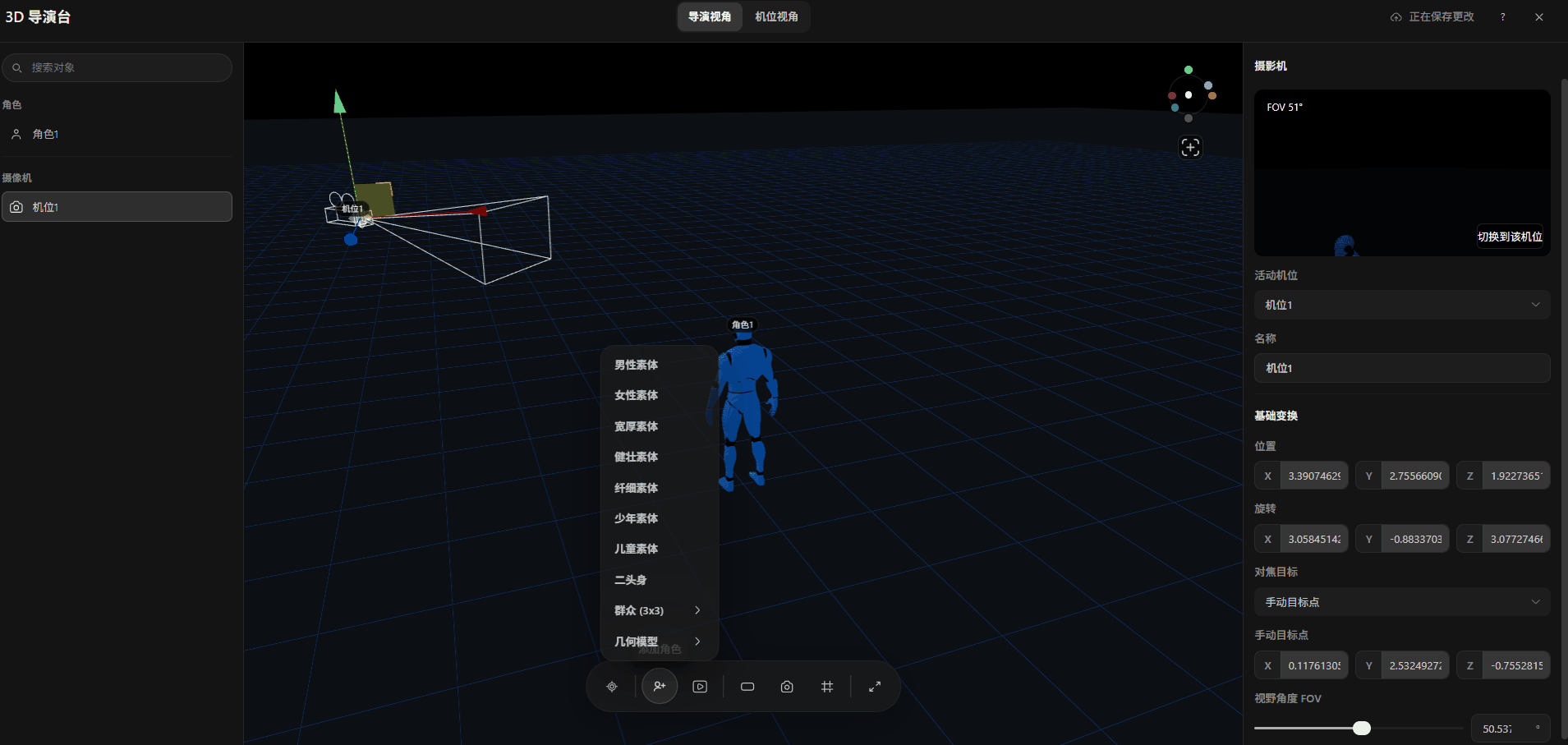Click the green top axis dot on gizmo
The width and height of the screenshot is (1568, 745).
(x=1189, y=70)
